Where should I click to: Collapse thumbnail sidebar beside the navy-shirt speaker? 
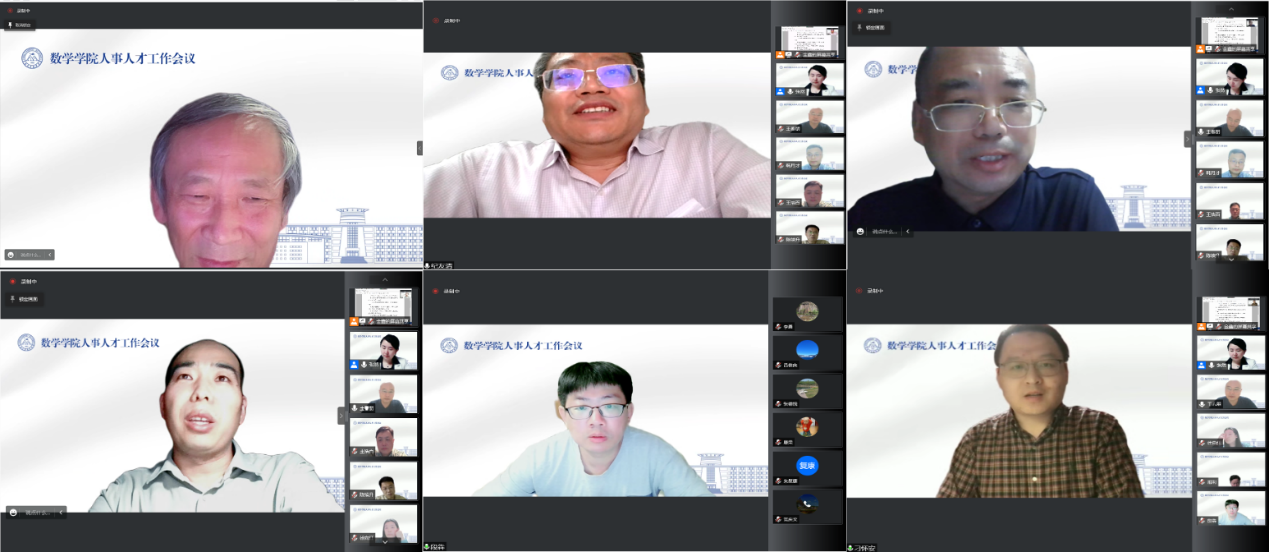(1188, 139)
